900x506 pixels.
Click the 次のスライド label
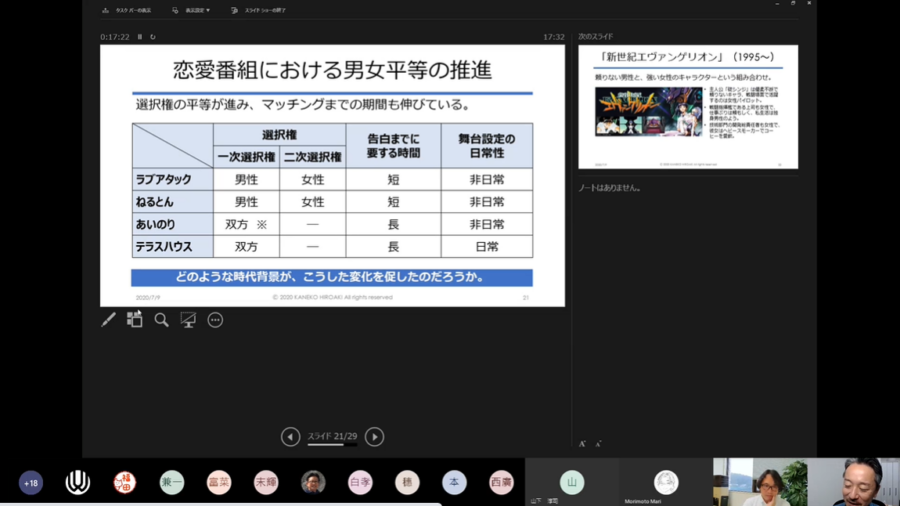[x=596, y=36]
